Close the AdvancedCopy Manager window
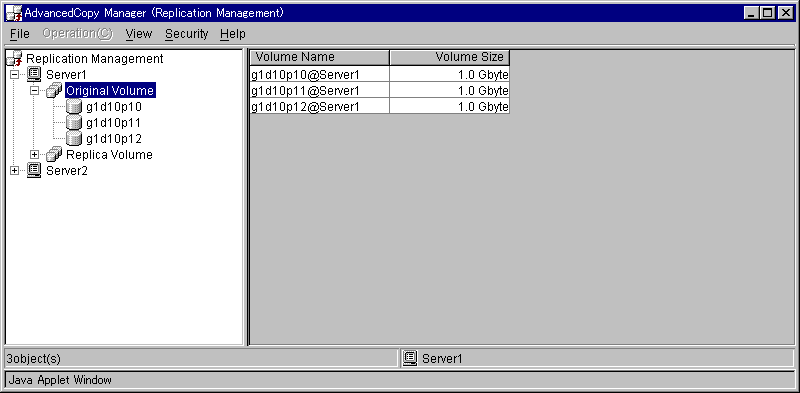800x393 pixels. coord(785,13)
